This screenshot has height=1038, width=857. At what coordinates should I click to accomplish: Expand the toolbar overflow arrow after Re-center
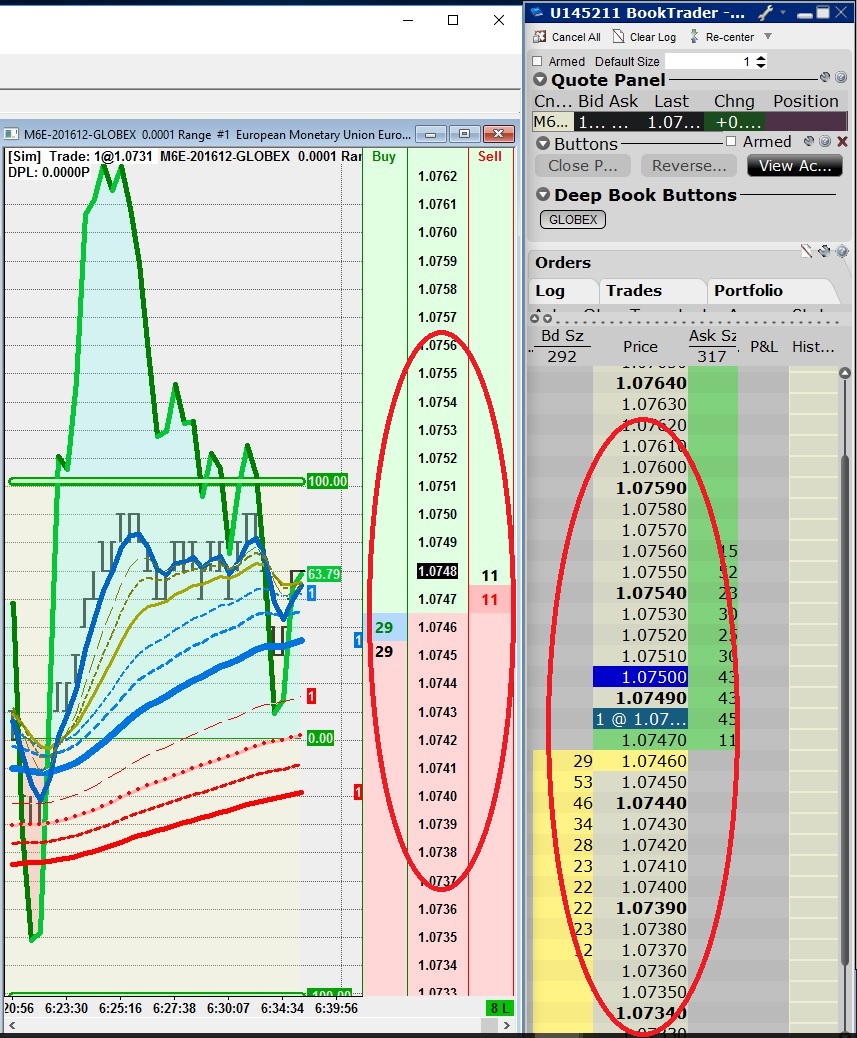click(x=768, y=36)
